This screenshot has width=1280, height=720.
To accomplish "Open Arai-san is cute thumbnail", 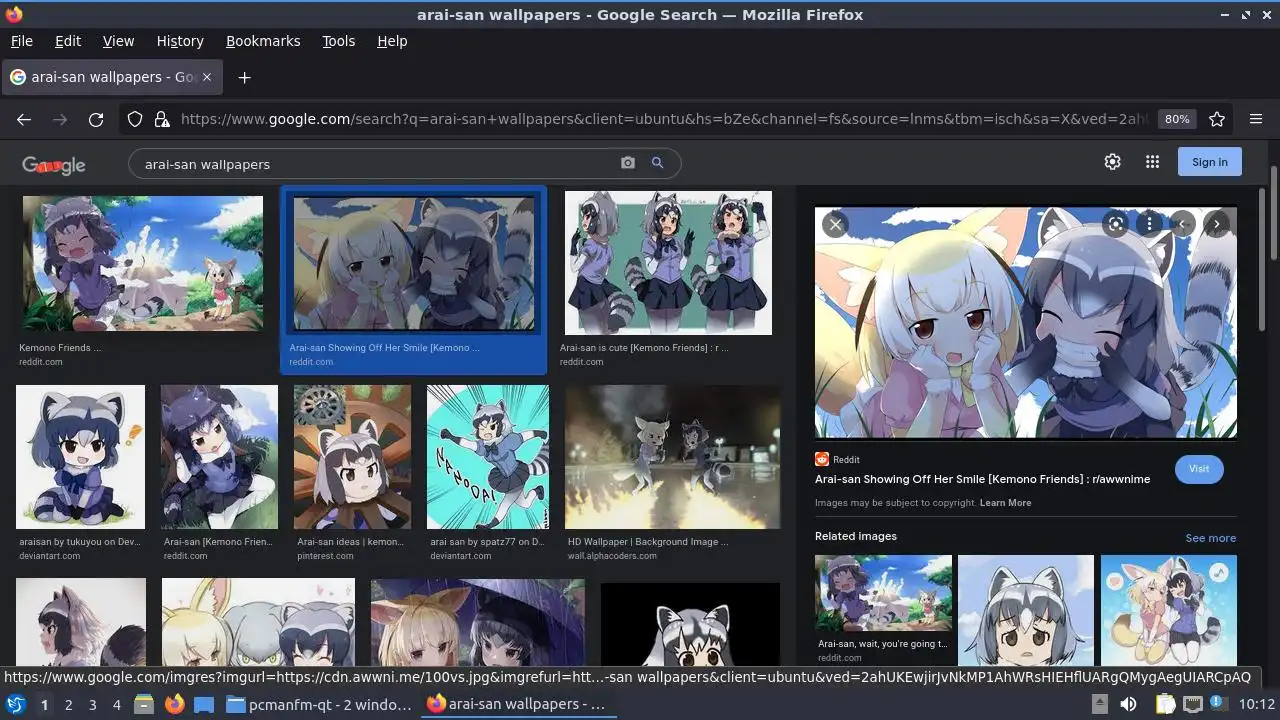I will 668,263.
